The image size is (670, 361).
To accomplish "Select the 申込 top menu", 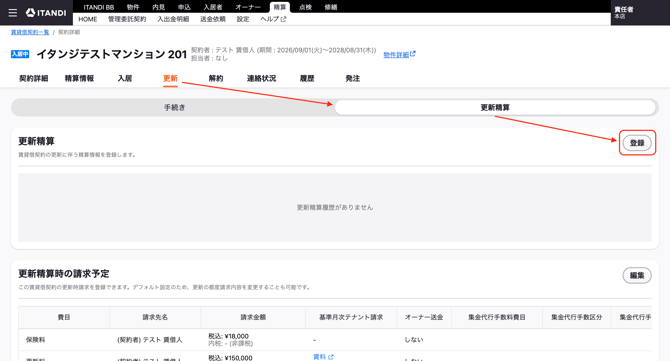I will pyautogui.click(x=184, y=7).
